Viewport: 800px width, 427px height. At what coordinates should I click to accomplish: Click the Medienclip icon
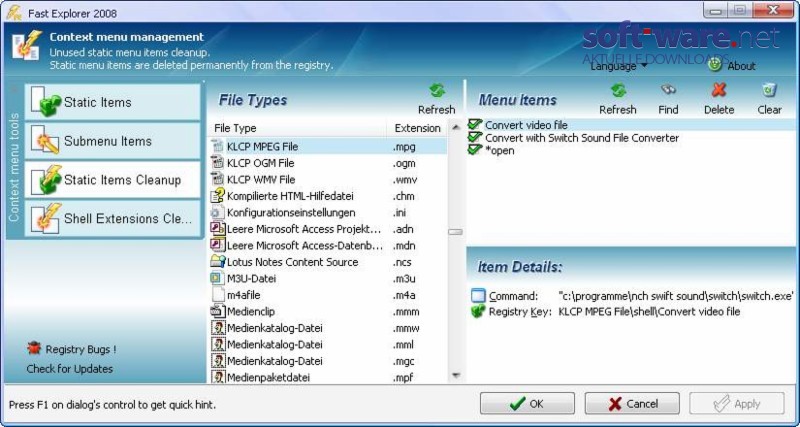(x=218, y=311)
